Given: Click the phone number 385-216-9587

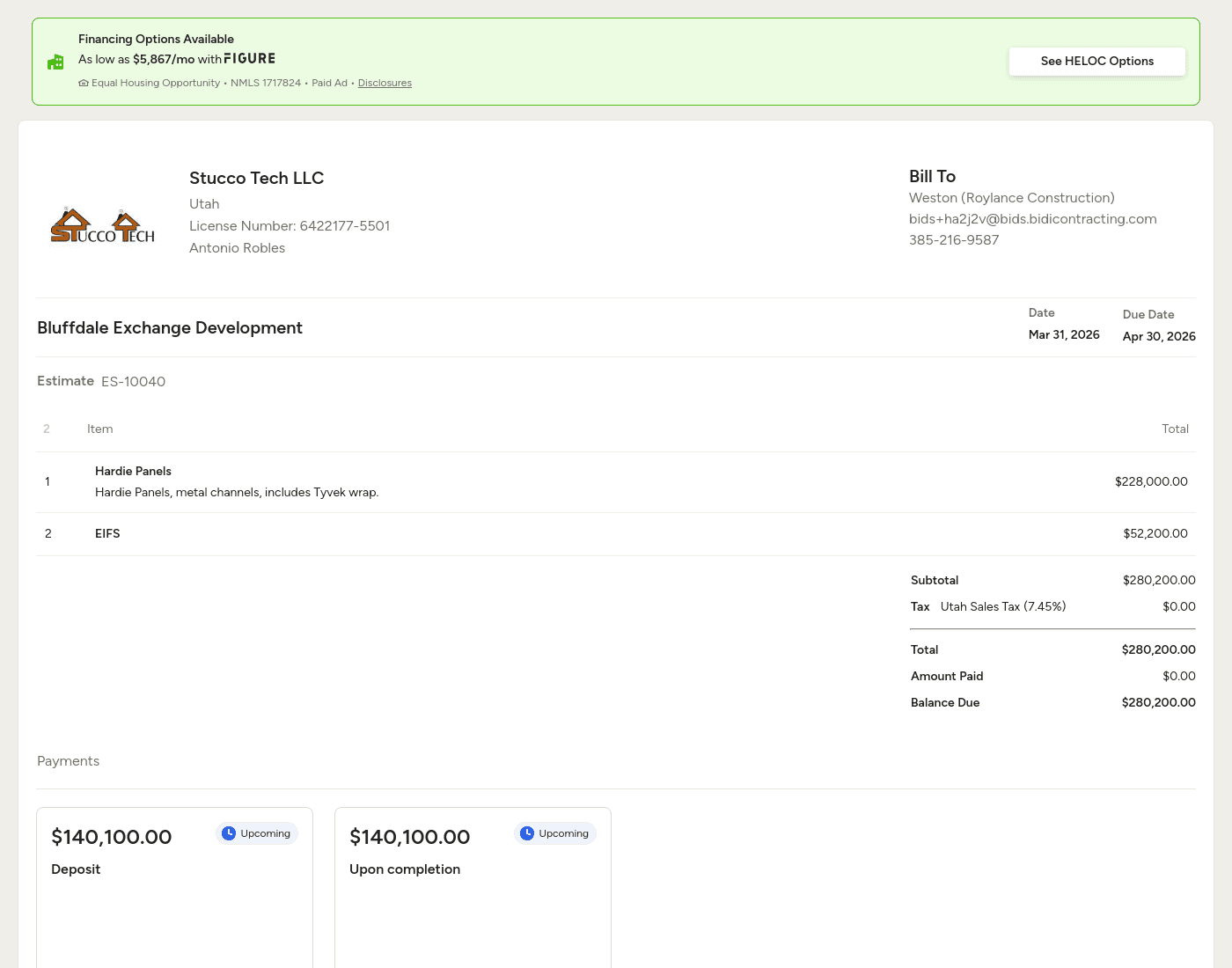Looking at the screenshot, I should (954, 240).
